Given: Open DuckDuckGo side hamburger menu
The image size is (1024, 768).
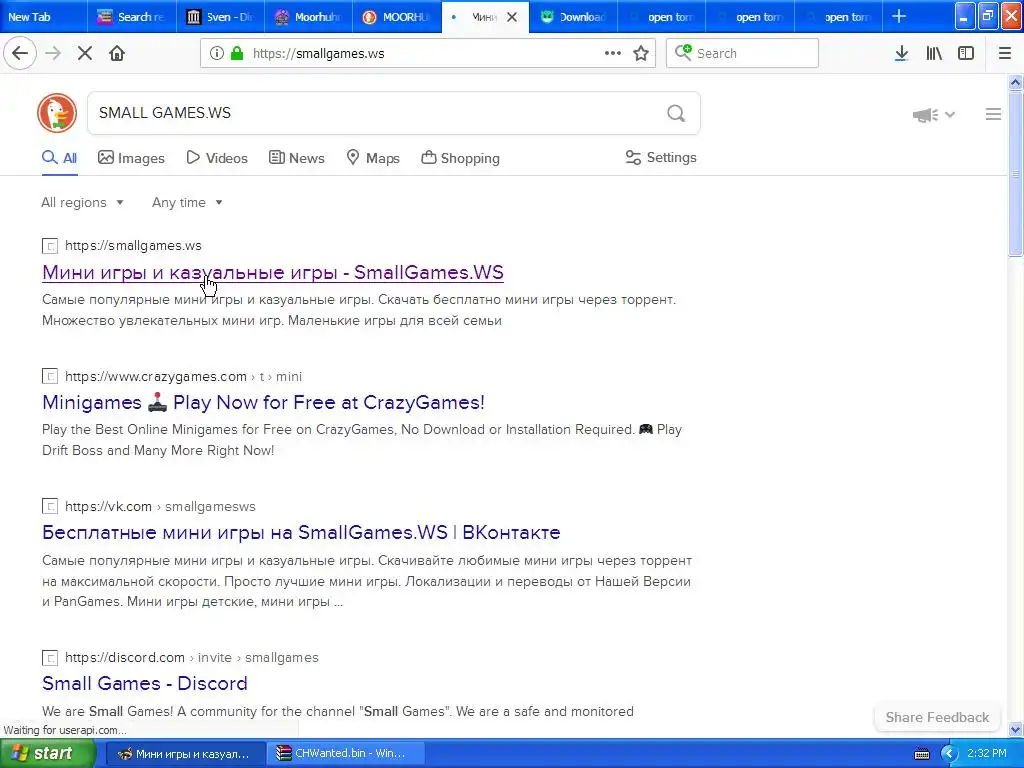Looking at the screenshot, I should click(x=993, y=114).
